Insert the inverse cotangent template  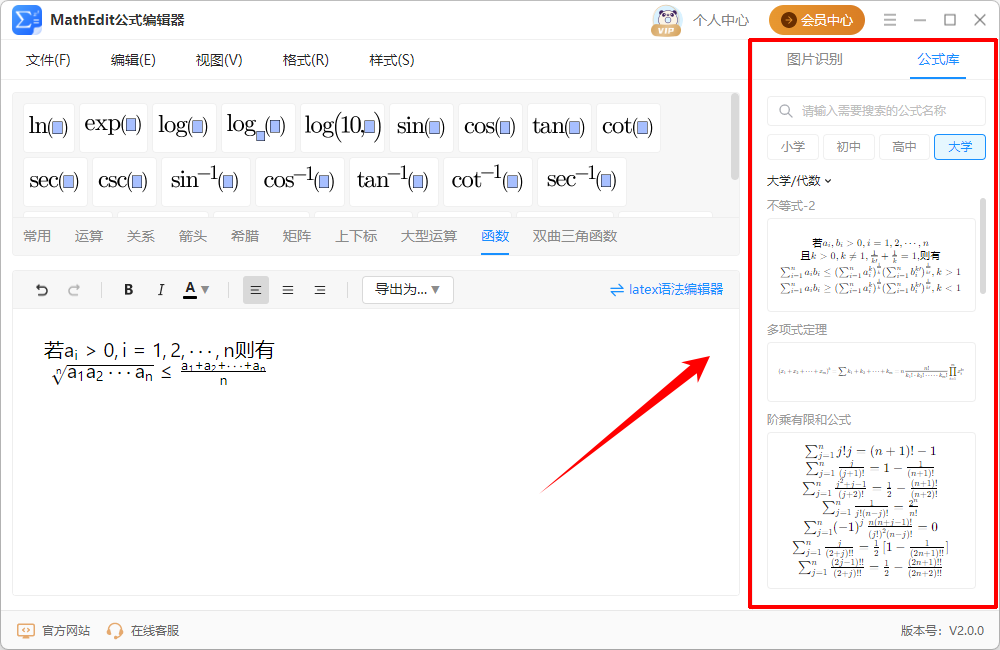coord(487,181)
